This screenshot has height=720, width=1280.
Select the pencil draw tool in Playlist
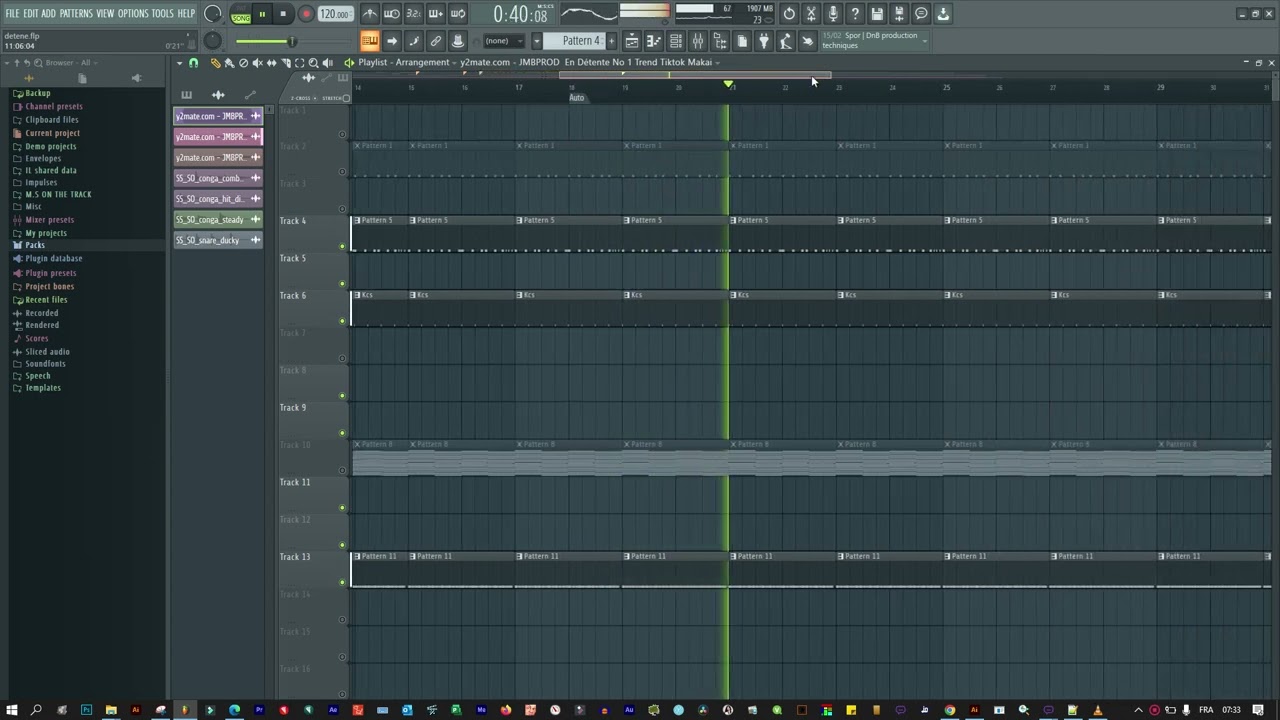215,63
